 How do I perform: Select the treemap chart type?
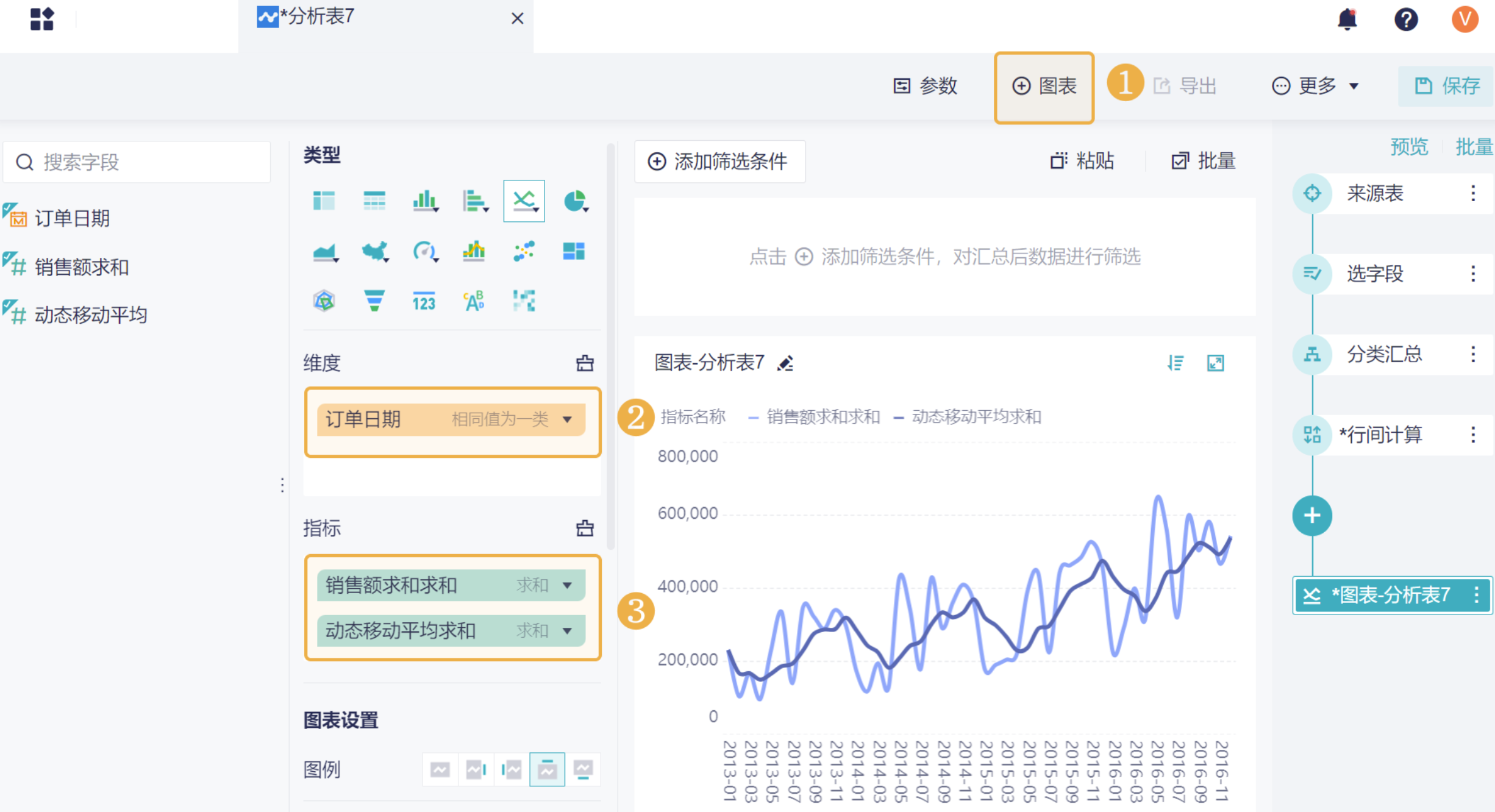(x=574, y=251)
